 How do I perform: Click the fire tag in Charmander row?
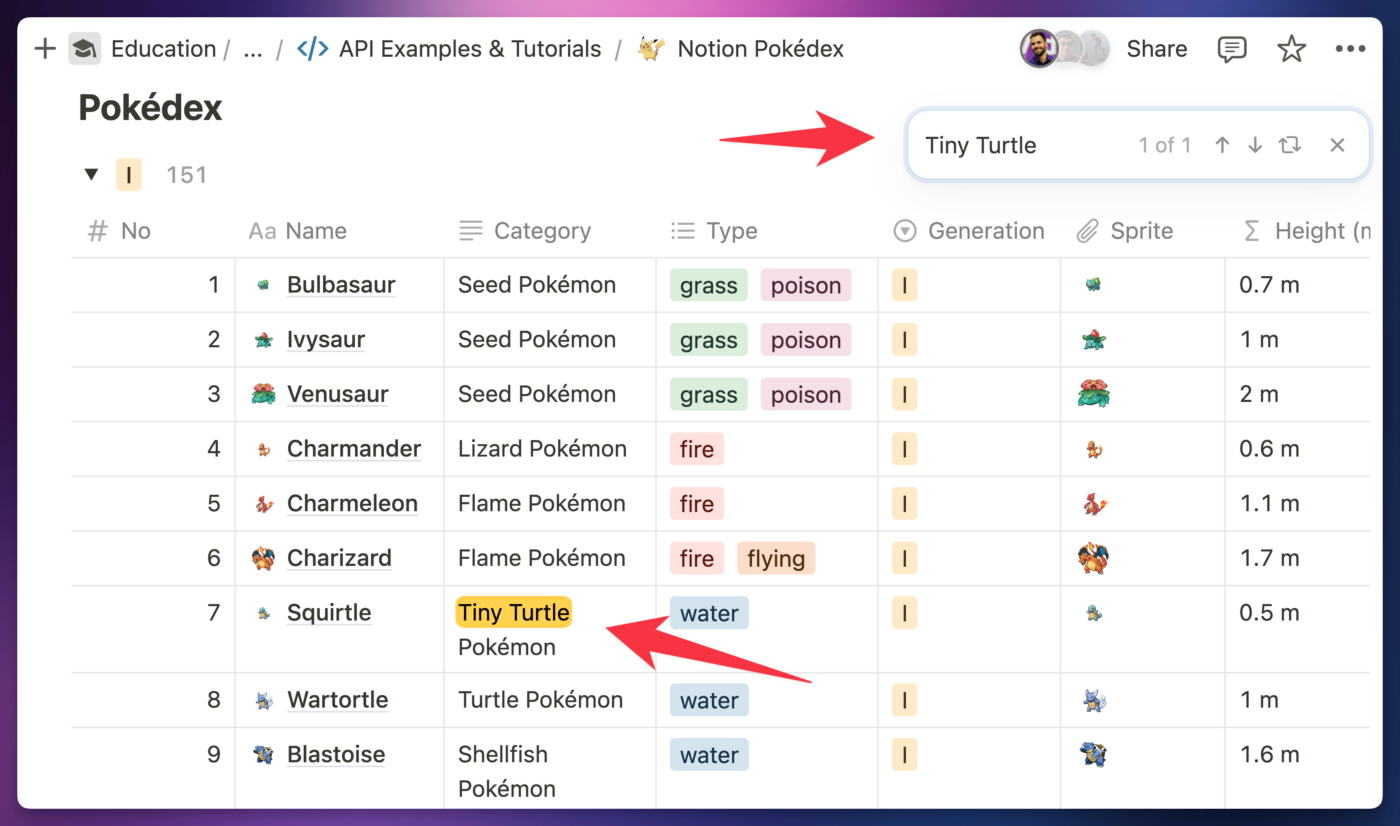697,449
